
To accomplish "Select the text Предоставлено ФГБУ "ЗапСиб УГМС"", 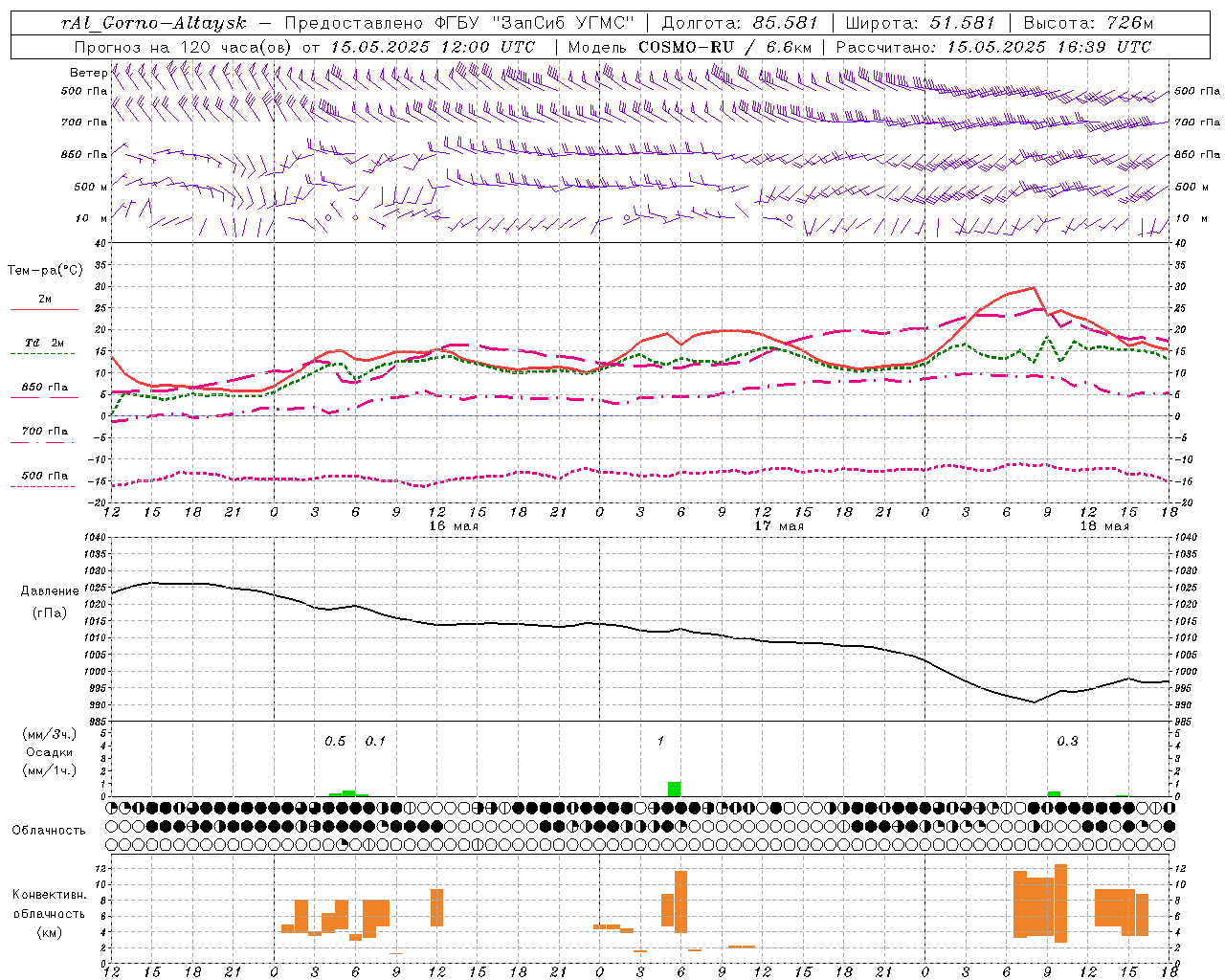I will pos(461,23).
